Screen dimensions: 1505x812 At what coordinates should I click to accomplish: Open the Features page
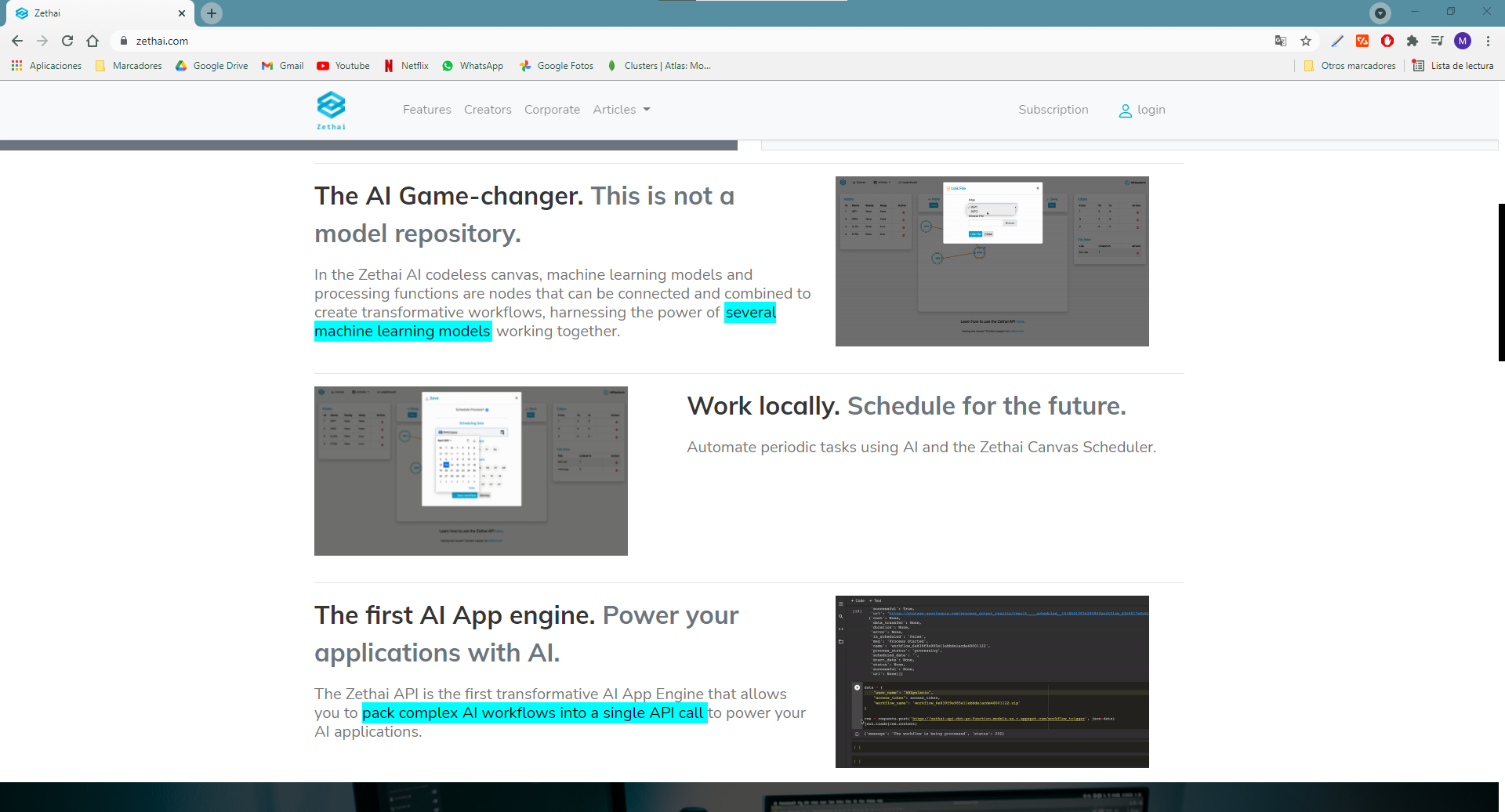tap(427, 110)
